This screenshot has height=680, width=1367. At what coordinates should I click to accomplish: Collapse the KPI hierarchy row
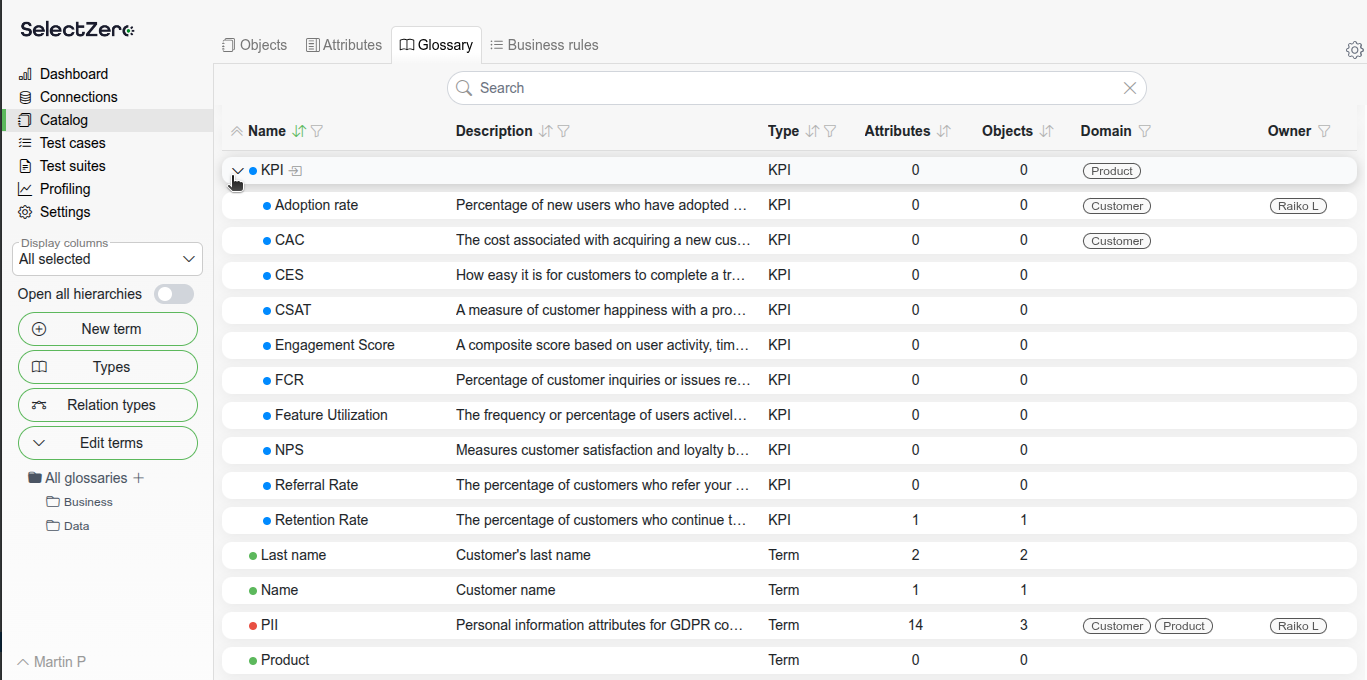(237, 171)
